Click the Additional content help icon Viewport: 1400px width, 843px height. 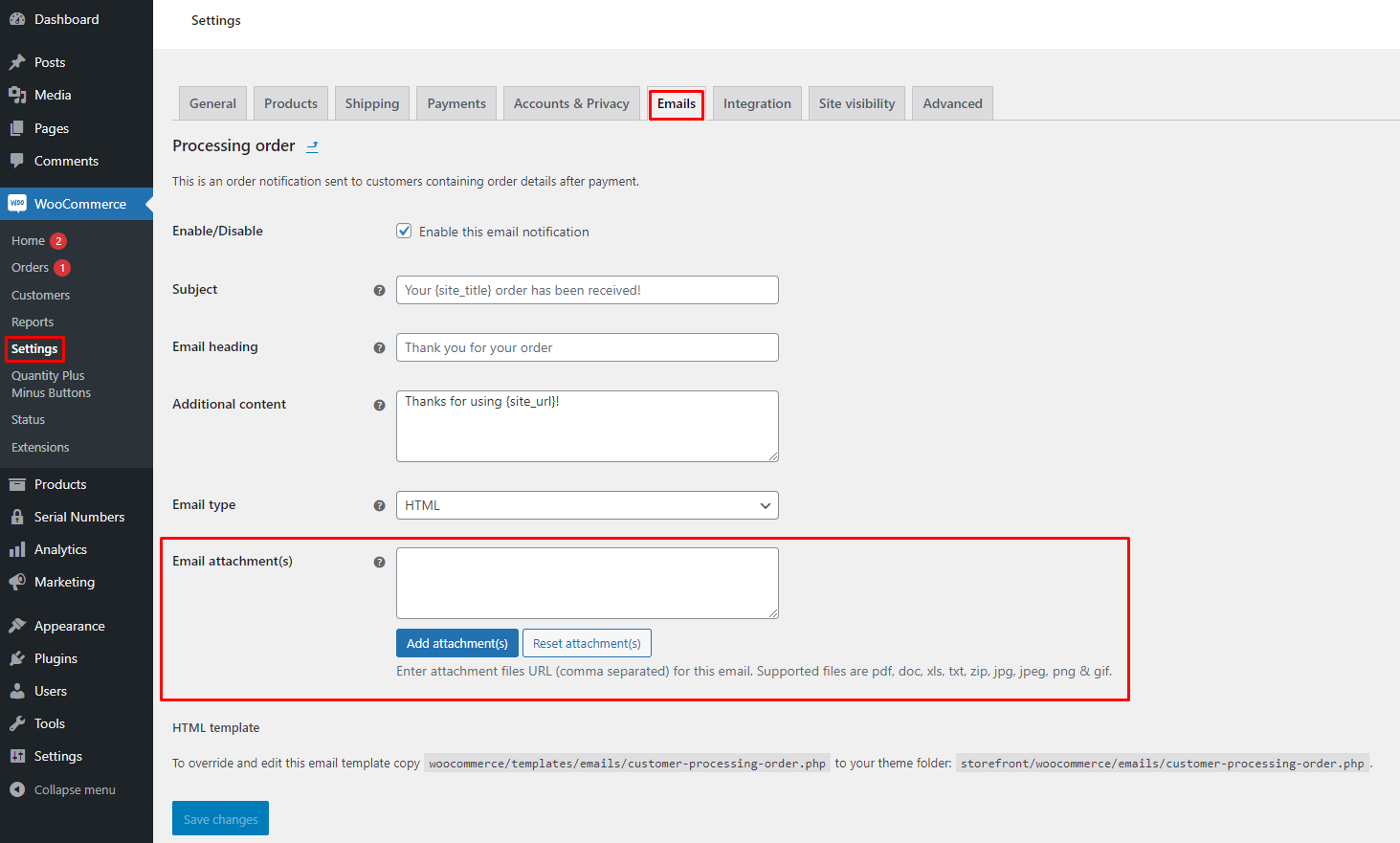[x=379, y=405]
